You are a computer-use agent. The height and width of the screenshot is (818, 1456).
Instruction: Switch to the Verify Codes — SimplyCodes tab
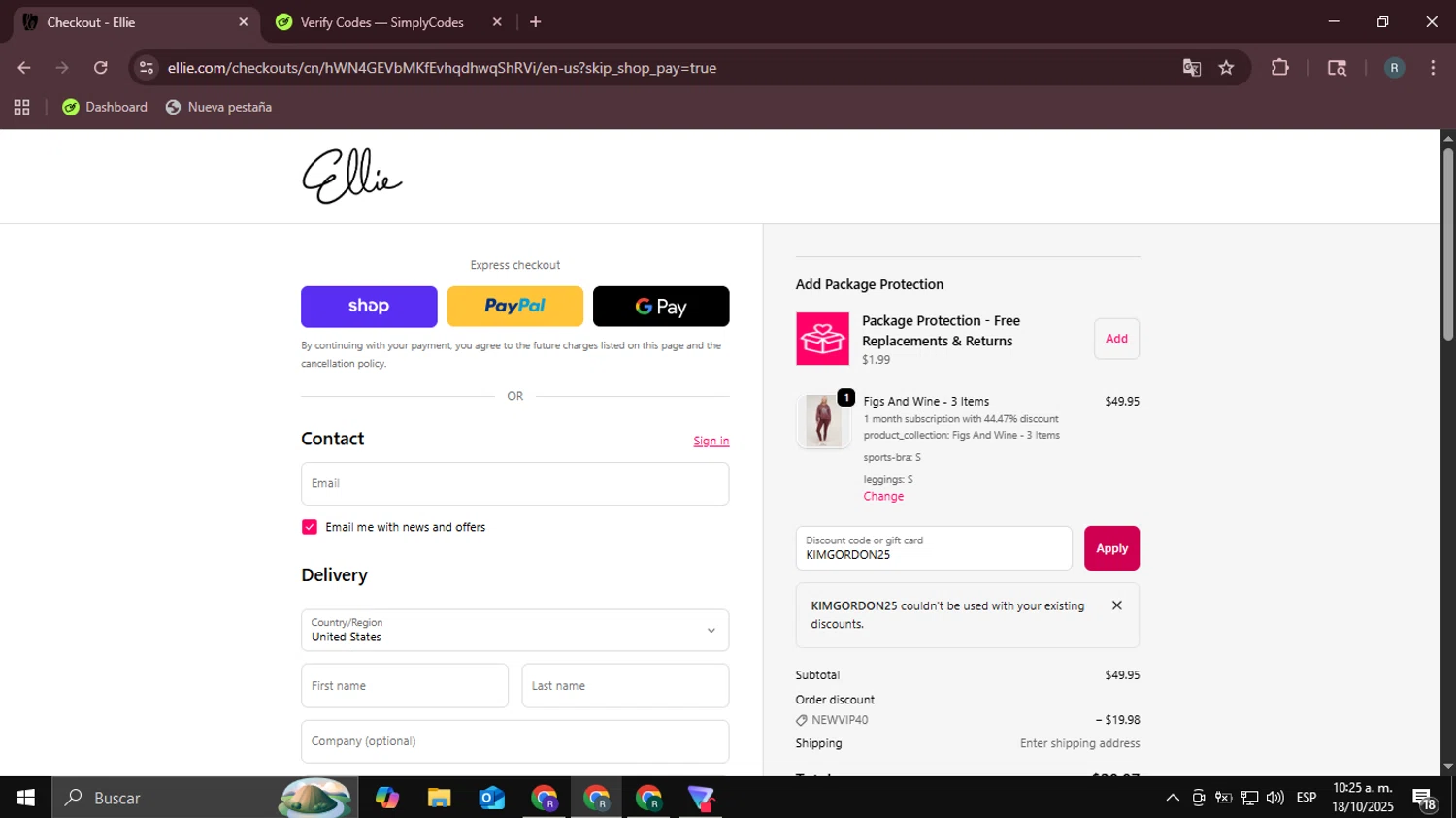[381, 22]
